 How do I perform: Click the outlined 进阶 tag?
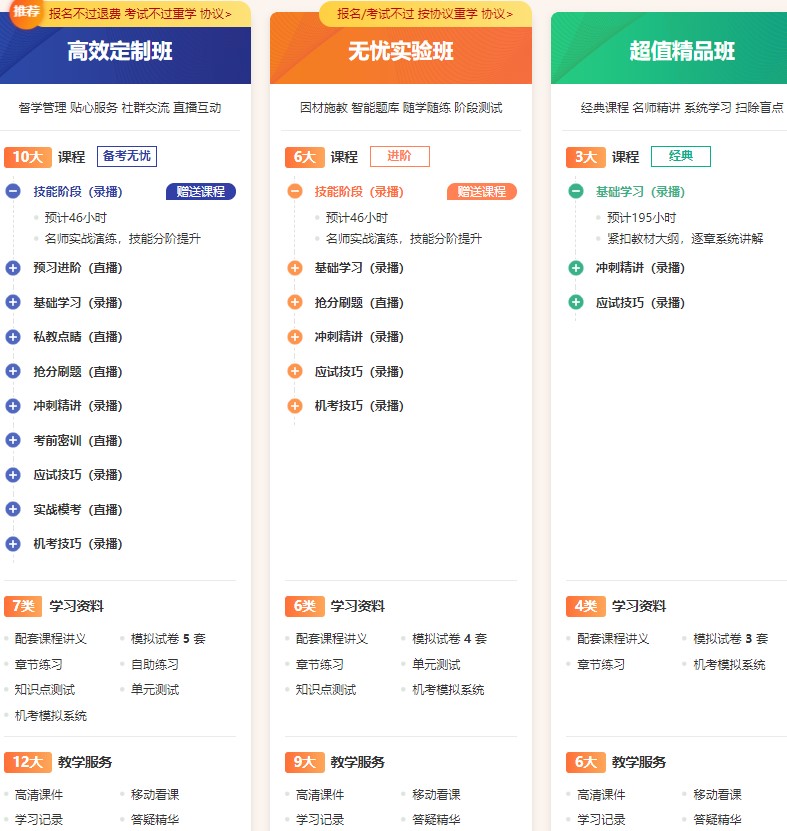(x=399, y=157)
